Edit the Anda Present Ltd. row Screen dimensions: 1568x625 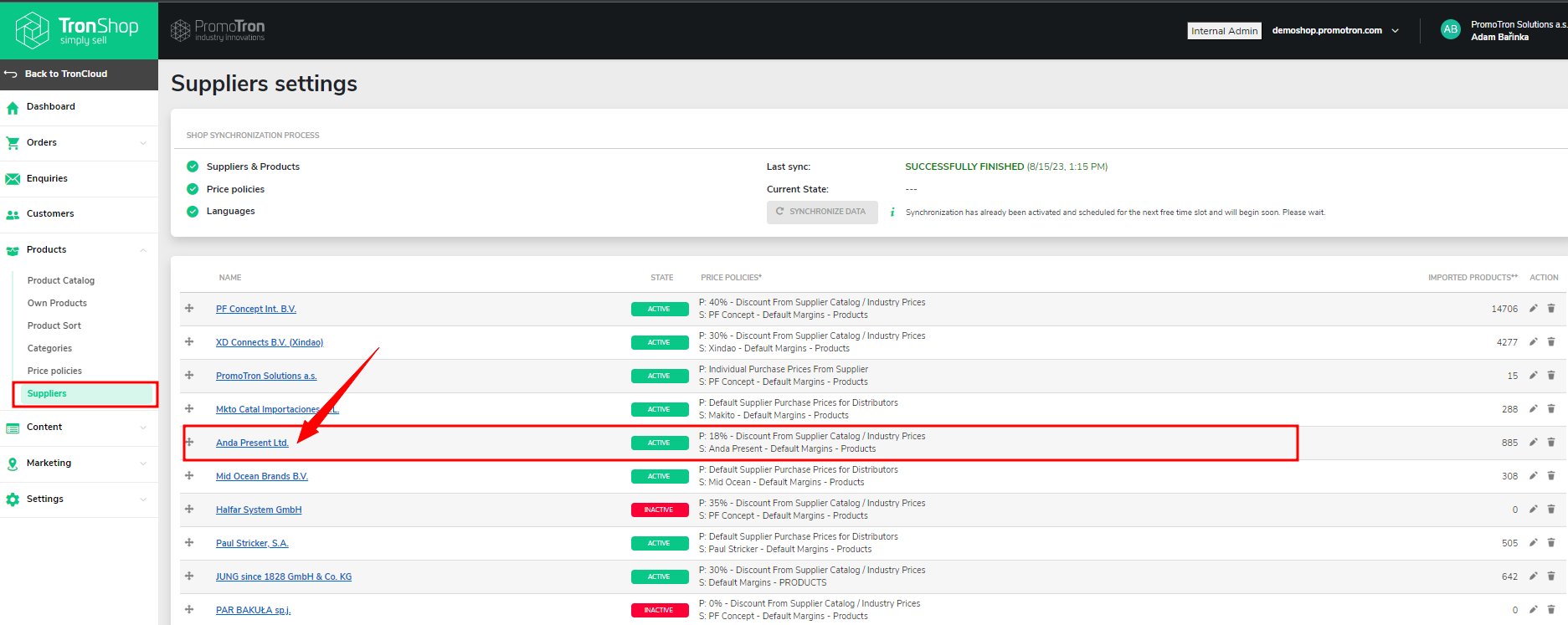point(1533,443)
